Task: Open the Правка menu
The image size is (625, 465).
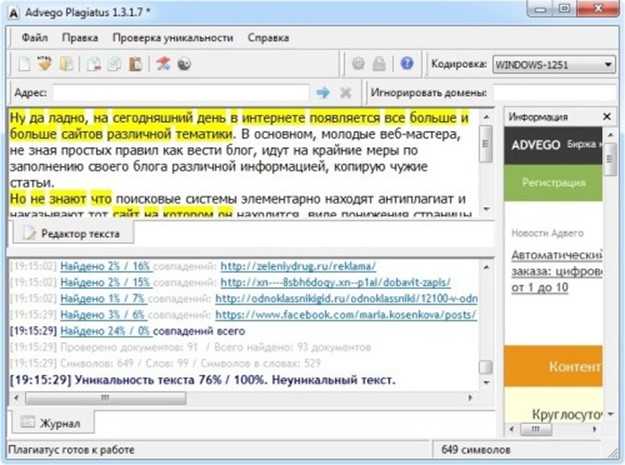Action: 80,38
